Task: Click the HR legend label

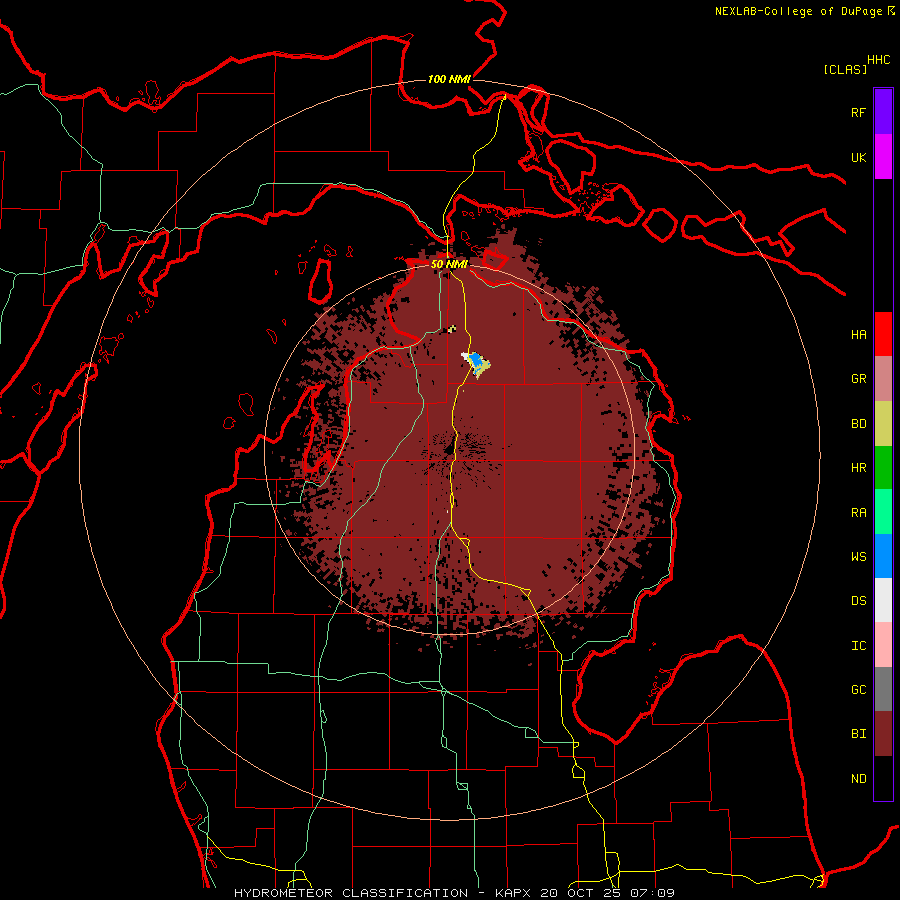Action: tap(858, 468)
